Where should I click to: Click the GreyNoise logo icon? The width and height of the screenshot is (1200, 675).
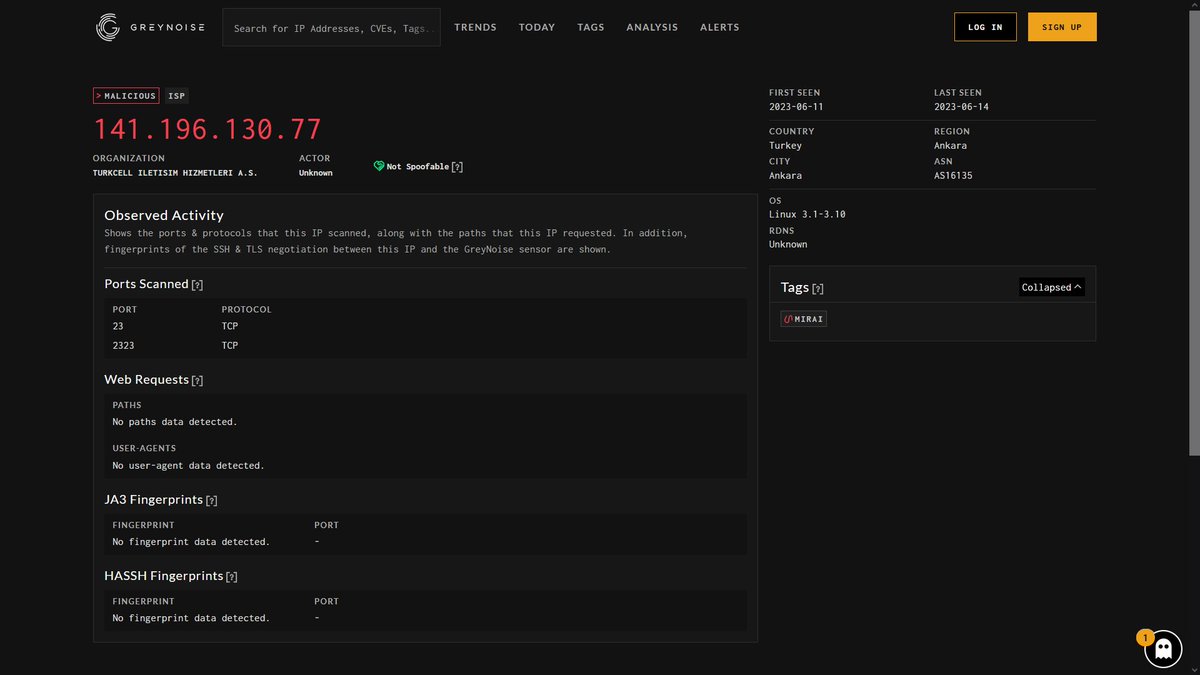point(108,27)
